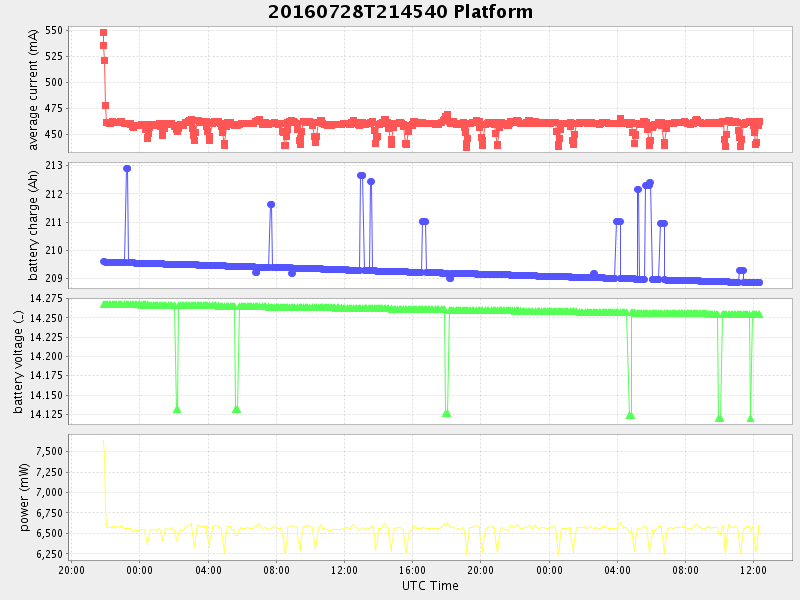The height and width of the screenshot is (600, 800).
Task: Click the tallest blue battery charge peak
Action: click(127, 169)
